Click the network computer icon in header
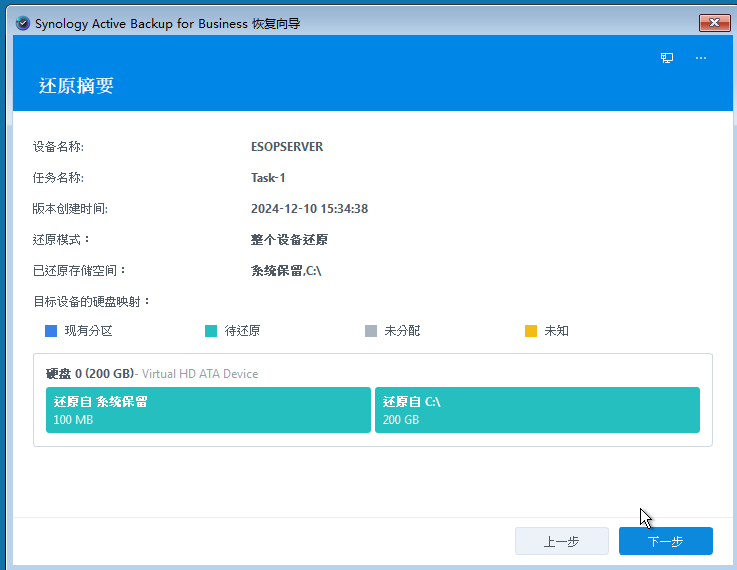The width and height of the screenshot is (737, 570). [667, 58]
